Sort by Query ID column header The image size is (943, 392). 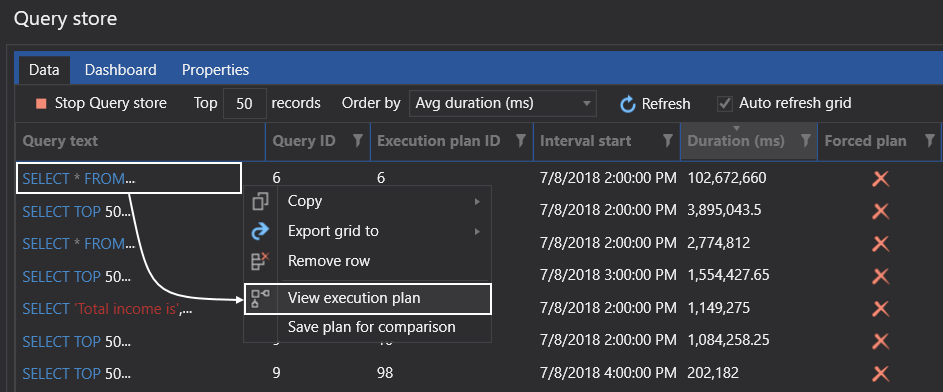click(x=304, y=141)
